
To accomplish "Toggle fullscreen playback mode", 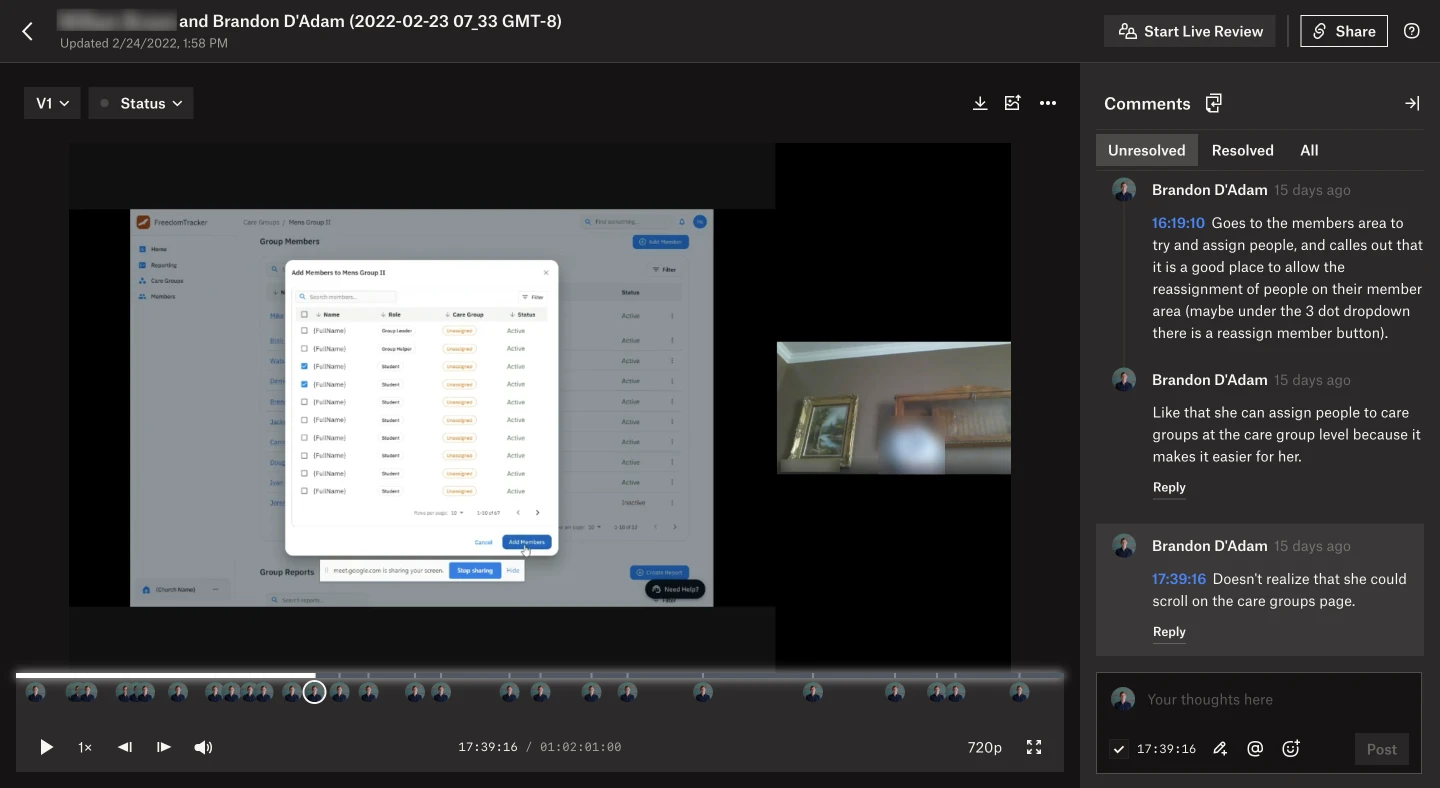I will (1034, 747).
